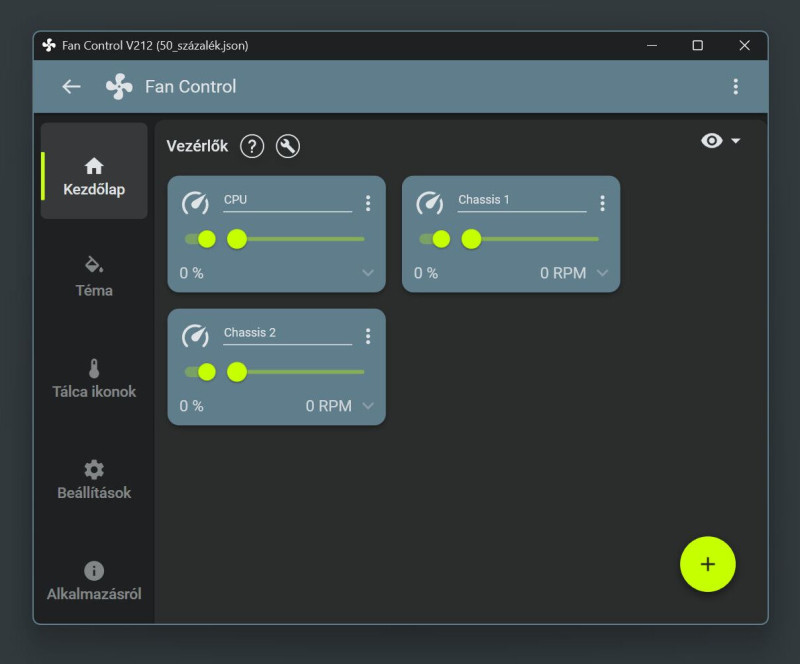The height and width of the screenshot is (664, 800).
Task: Click the CPU name field
Action: click(288, 201)
